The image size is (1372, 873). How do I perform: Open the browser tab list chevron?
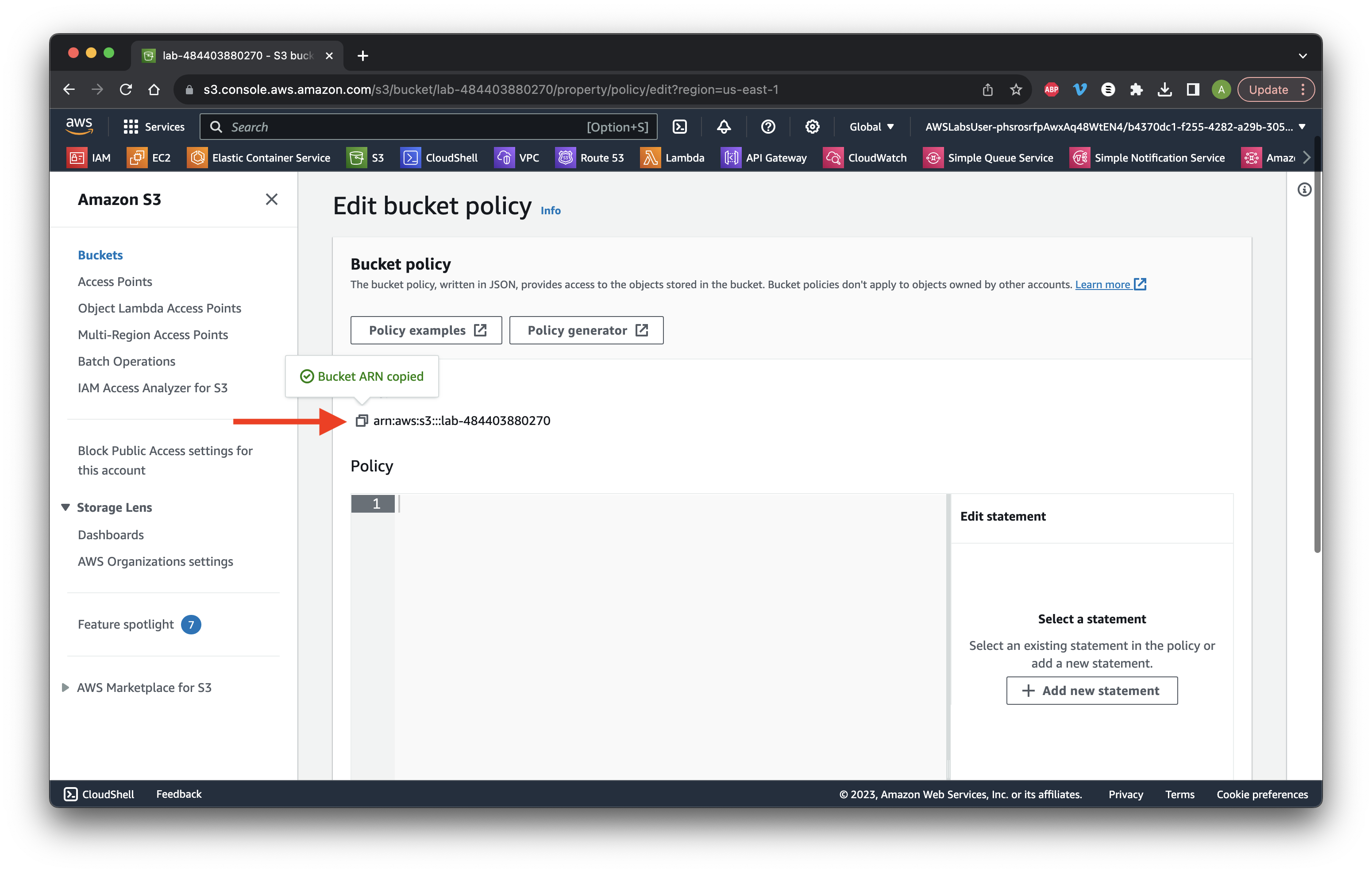click(x=1303, y=55)
